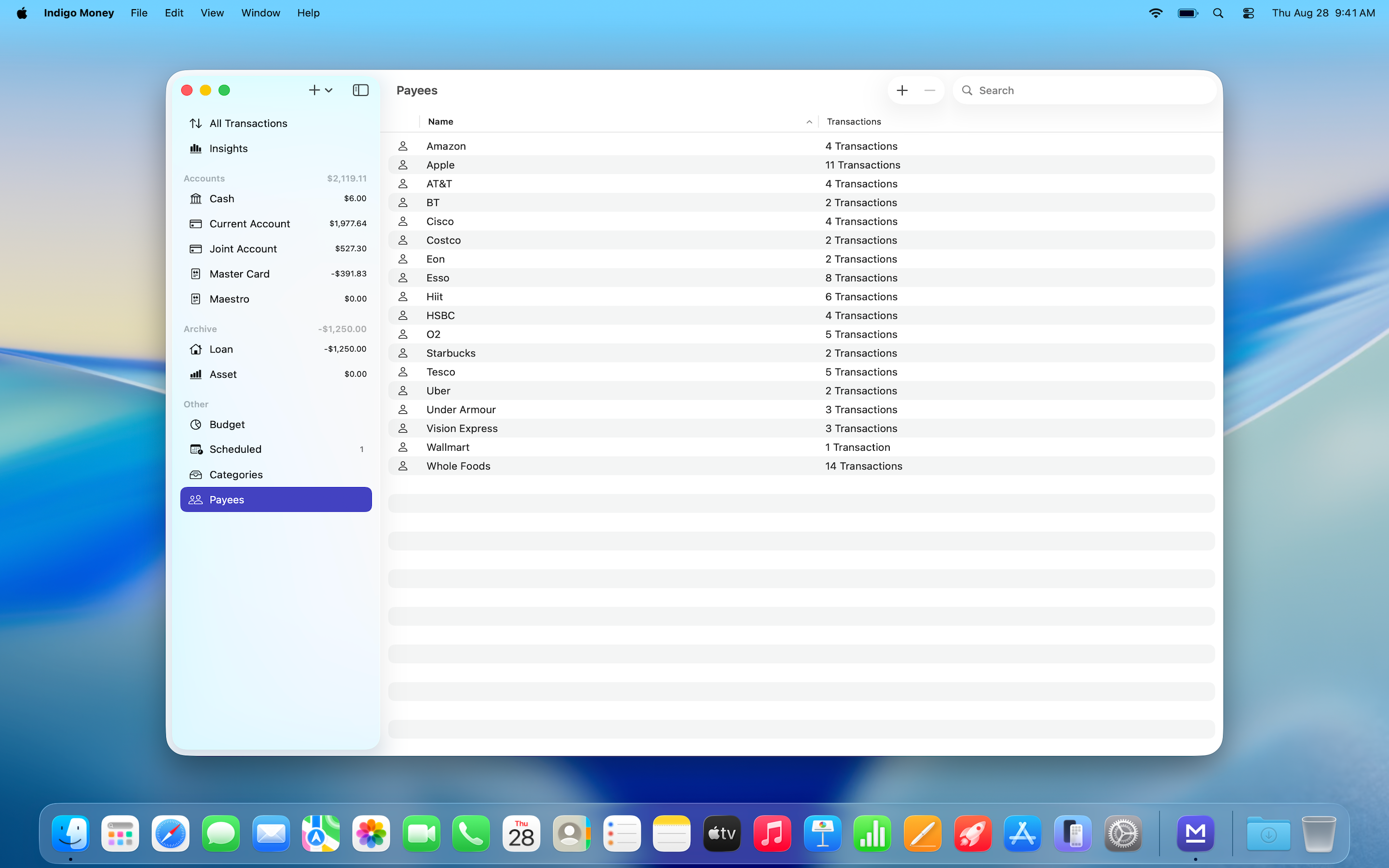
Task: Open the add new item dropdown in sidebar
Action: (x=320, y=90)
